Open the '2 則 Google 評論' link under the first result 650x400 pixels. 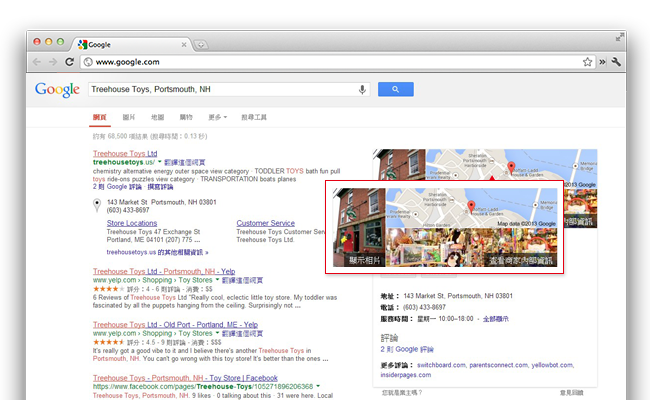pyautogui.click(x=117, y=187)
